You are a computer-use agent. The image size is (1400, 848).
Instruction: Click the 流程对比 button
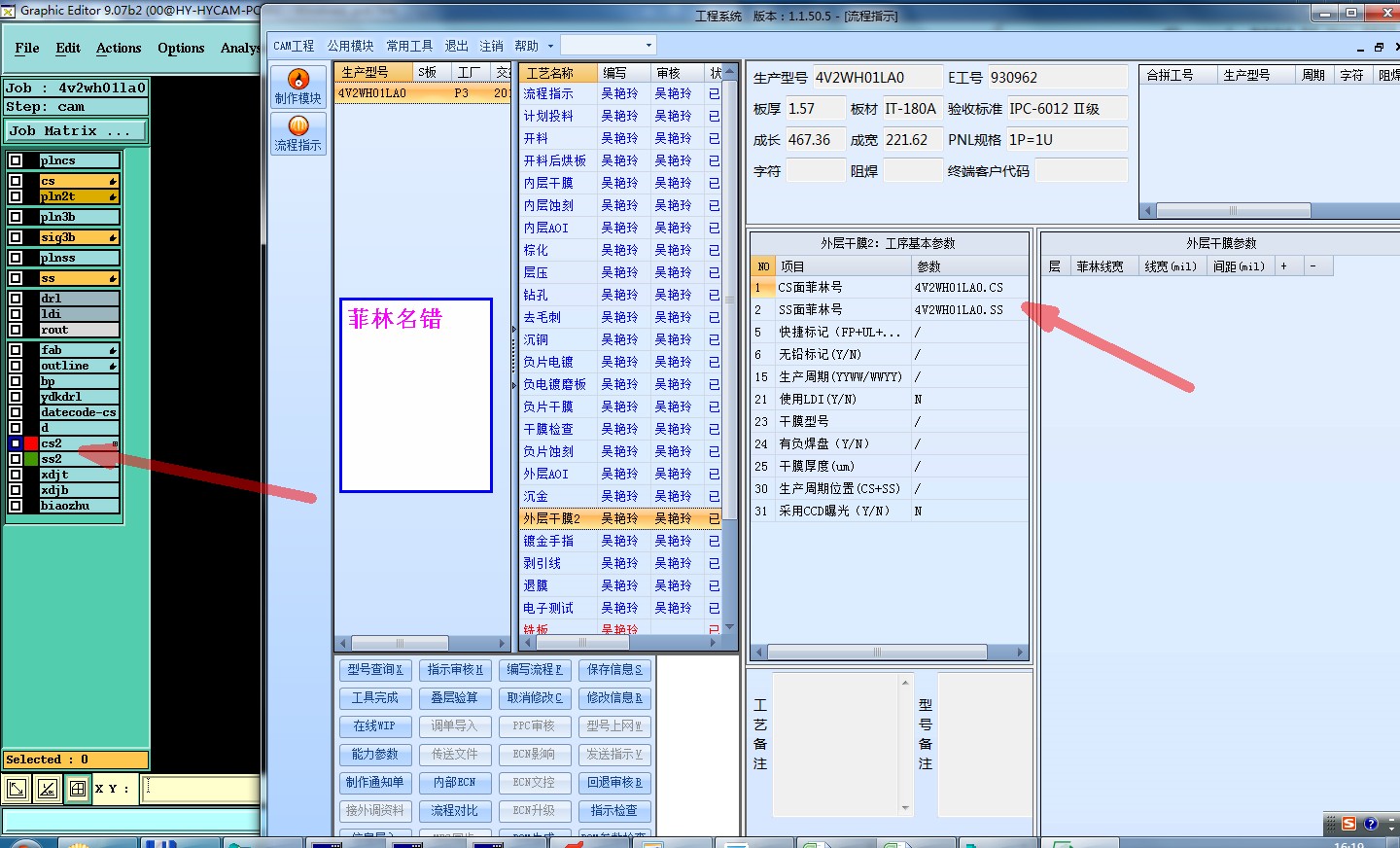tap(455, 810)
